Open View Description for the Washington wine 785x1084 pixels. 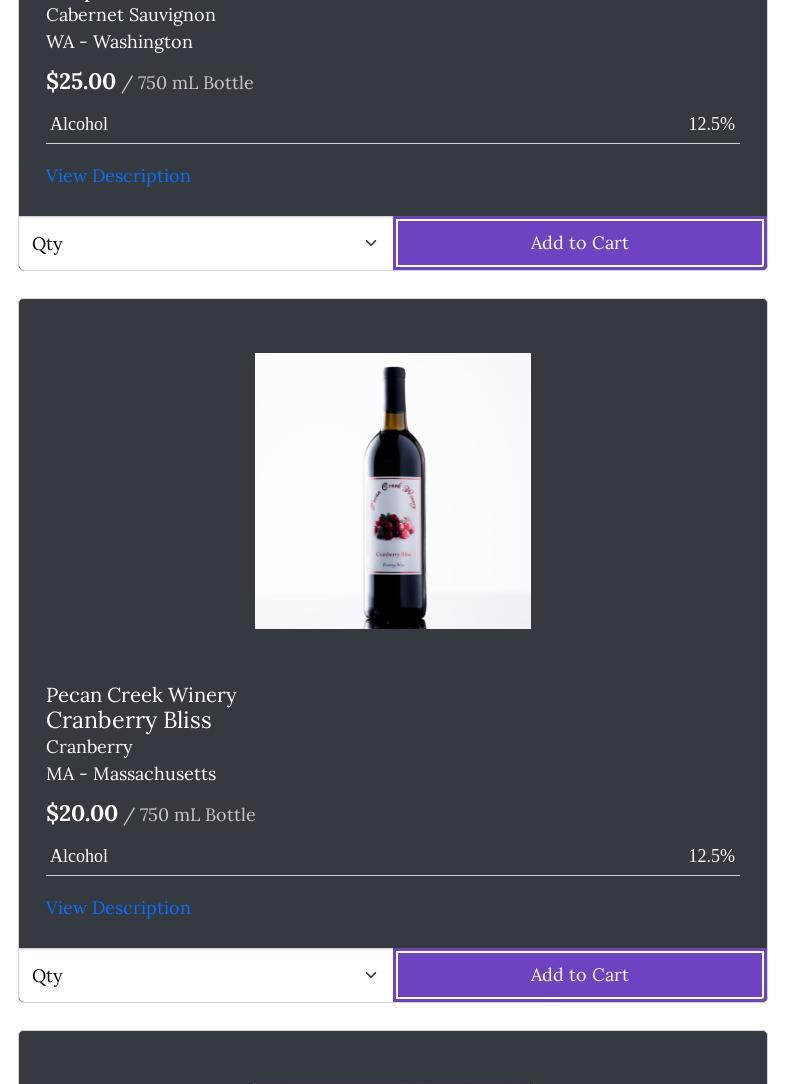118,176
